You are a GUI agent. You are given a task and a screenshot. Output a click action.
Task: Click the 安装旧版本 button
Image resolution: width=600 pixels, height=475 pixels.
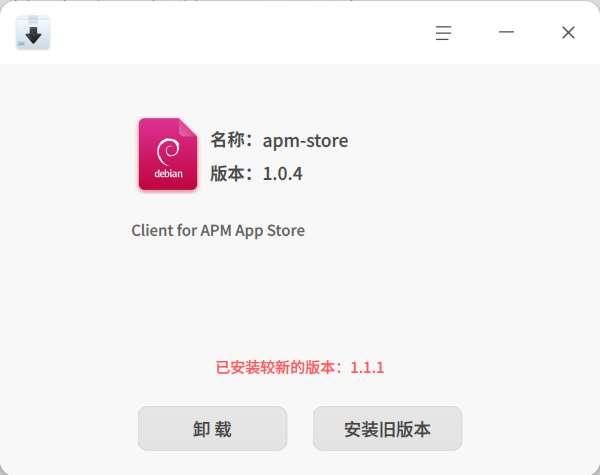(x=387, y=428)
